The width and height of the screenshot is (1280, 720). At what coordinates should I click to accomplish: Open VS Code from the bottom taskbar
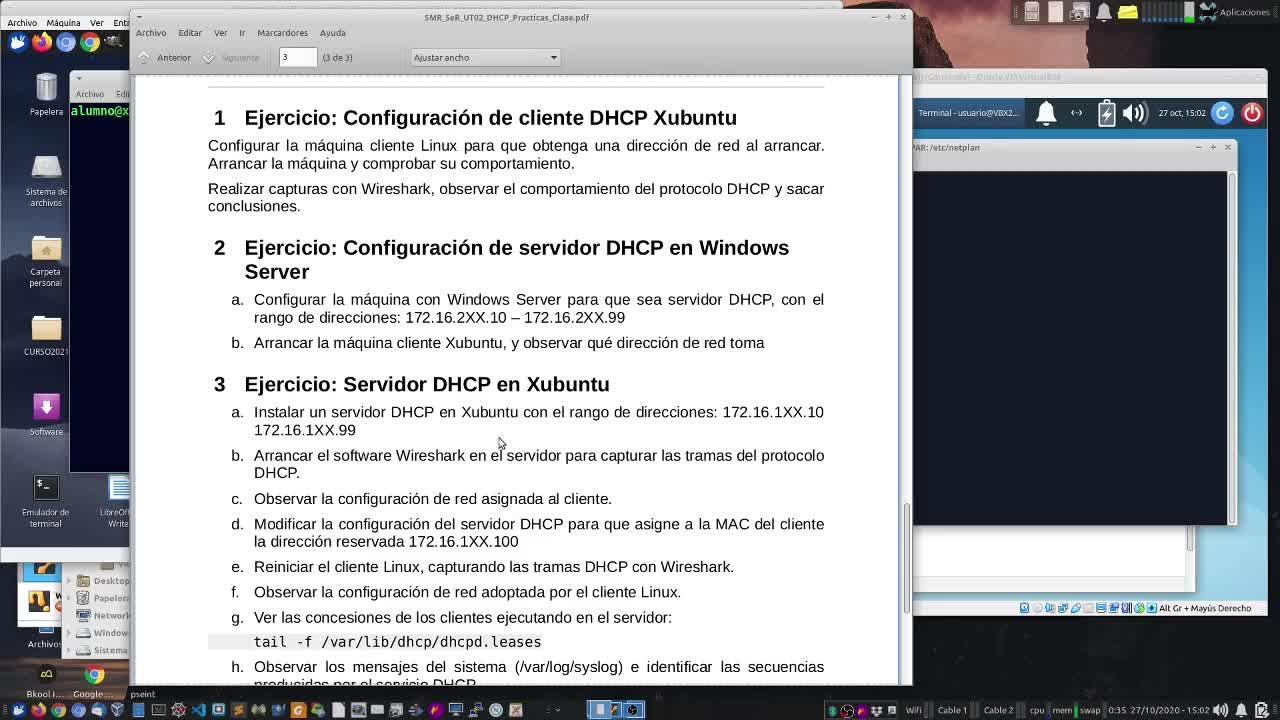point(198,710)
